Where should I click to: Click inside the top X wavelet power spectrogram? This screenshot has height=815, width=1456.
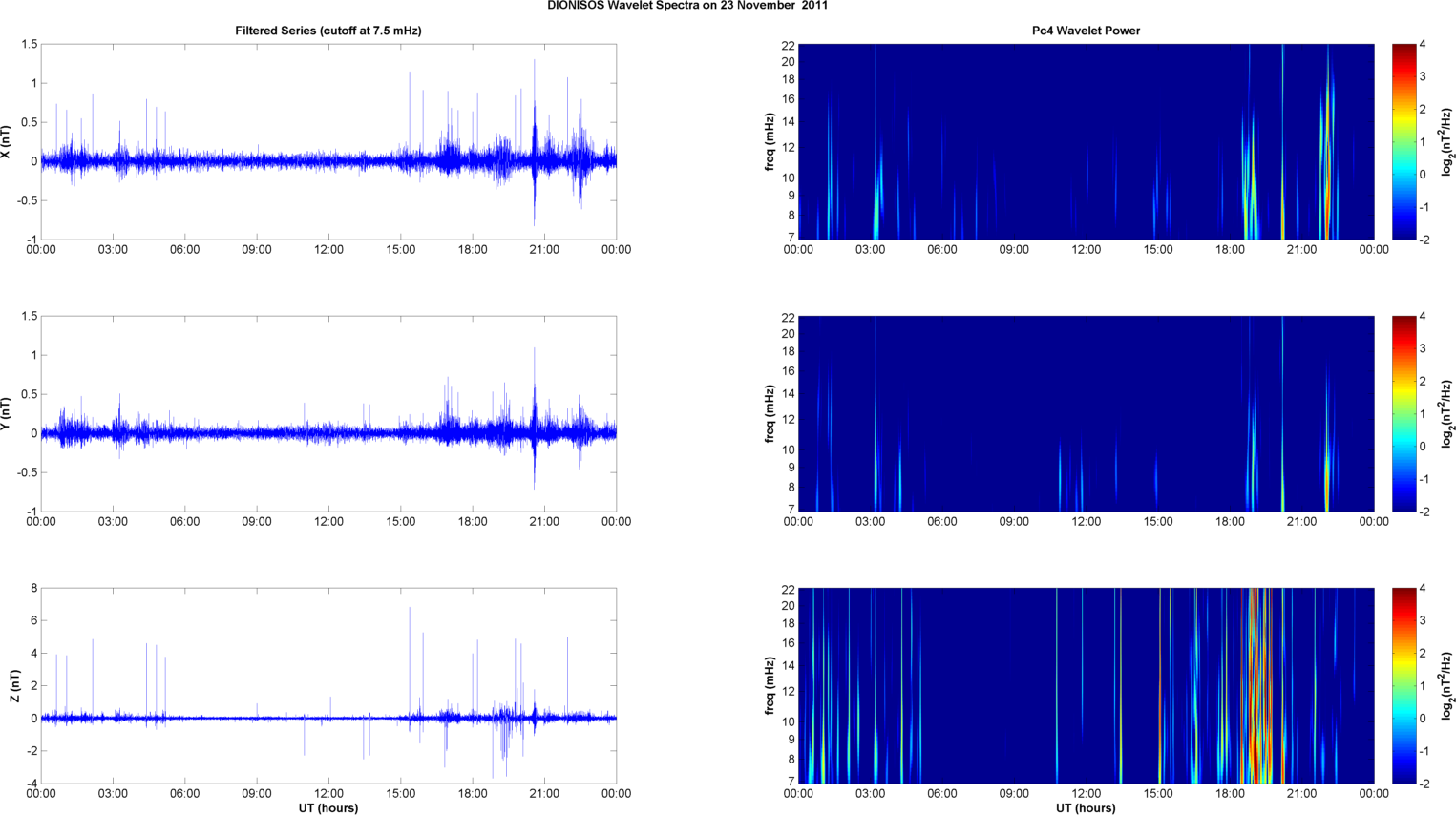pos(1086,142)
